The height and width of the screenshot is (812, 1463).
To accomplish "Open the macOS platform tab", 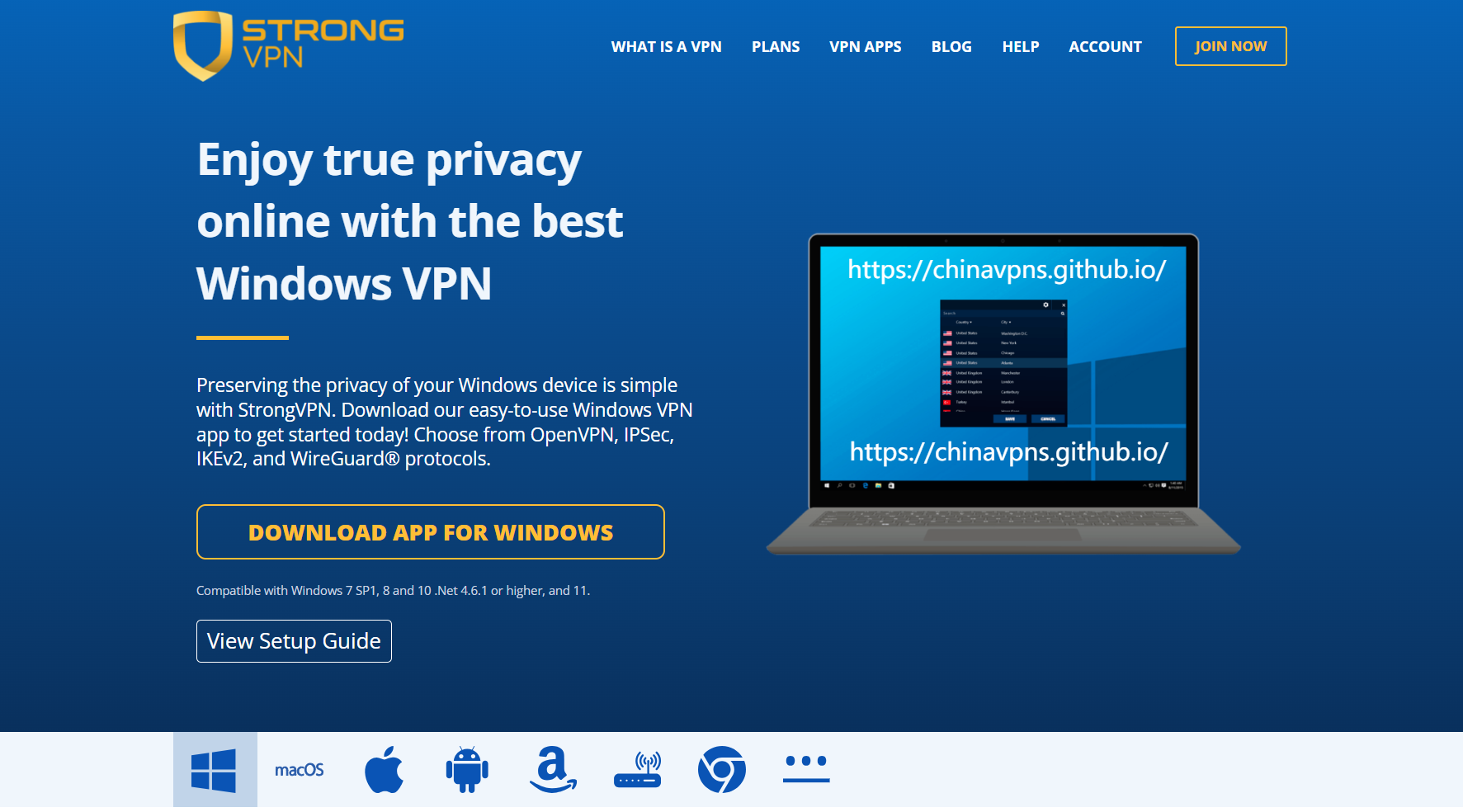I will (299, 770).
